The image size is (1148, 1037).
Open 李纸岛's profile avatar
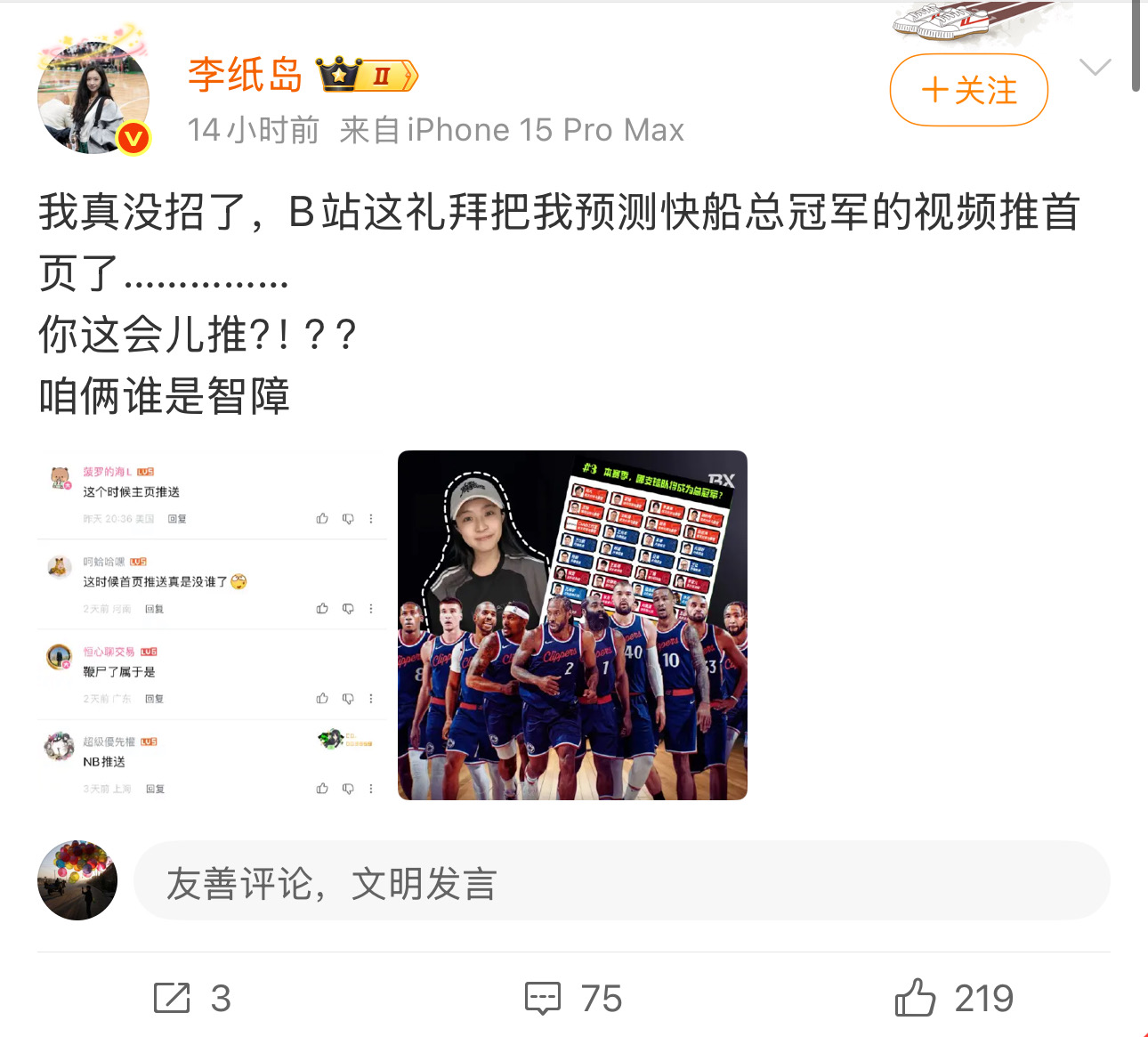(93, 97)
